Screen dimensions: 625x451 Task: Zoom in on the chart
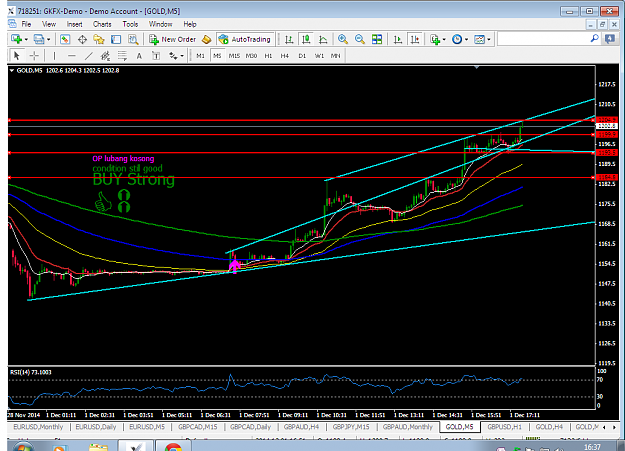(343, 39)
